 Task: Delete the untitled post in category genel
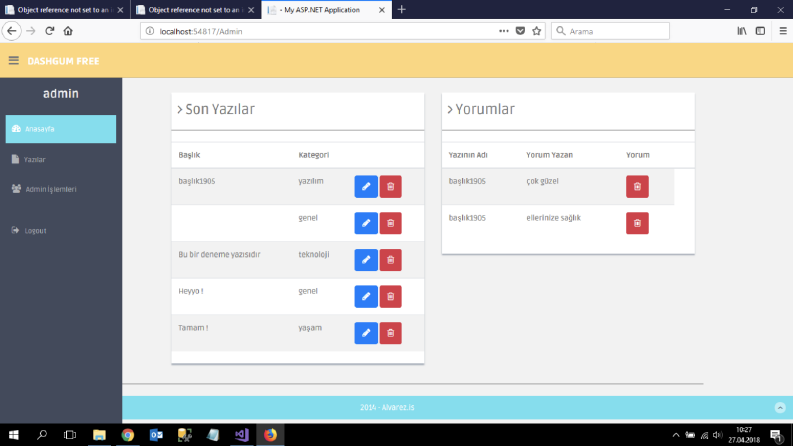(390, 223)
